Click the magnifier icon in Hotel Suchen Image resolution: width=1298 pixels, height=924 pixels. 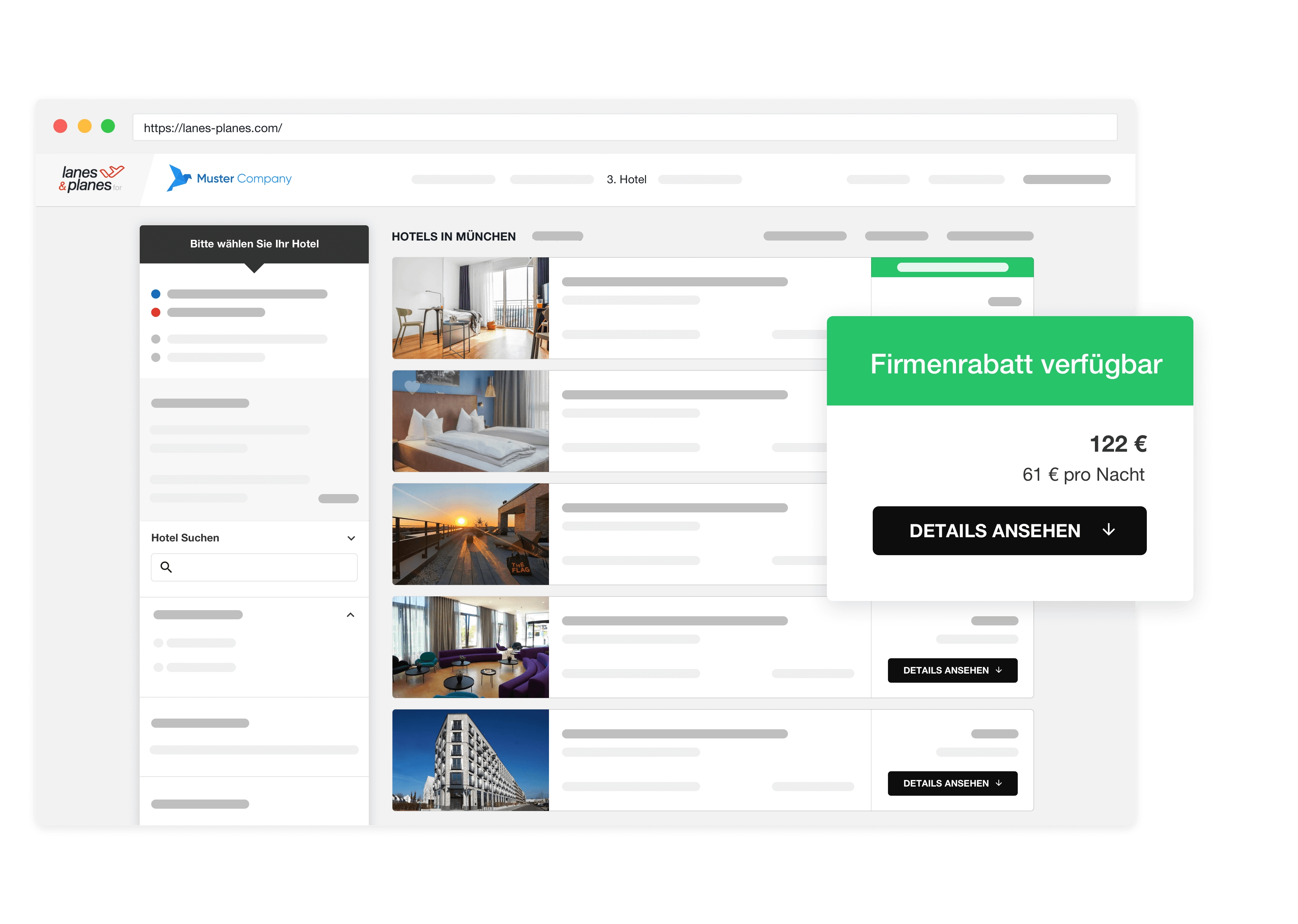tap(166, 567)
